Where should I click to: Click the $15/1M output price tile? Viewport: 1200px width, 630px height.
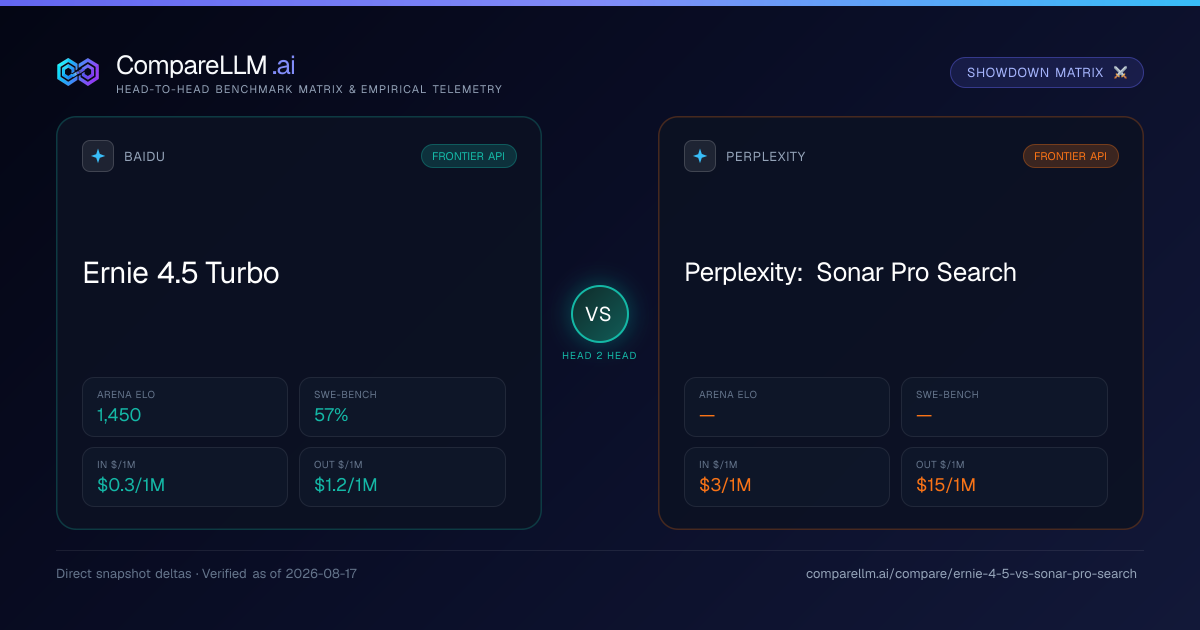tap(1004, 477)
